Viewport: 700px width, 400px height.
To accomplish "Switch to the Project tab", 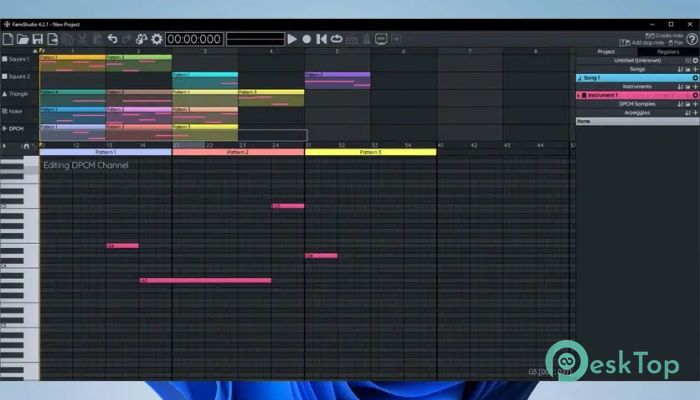I will point(606,52).
